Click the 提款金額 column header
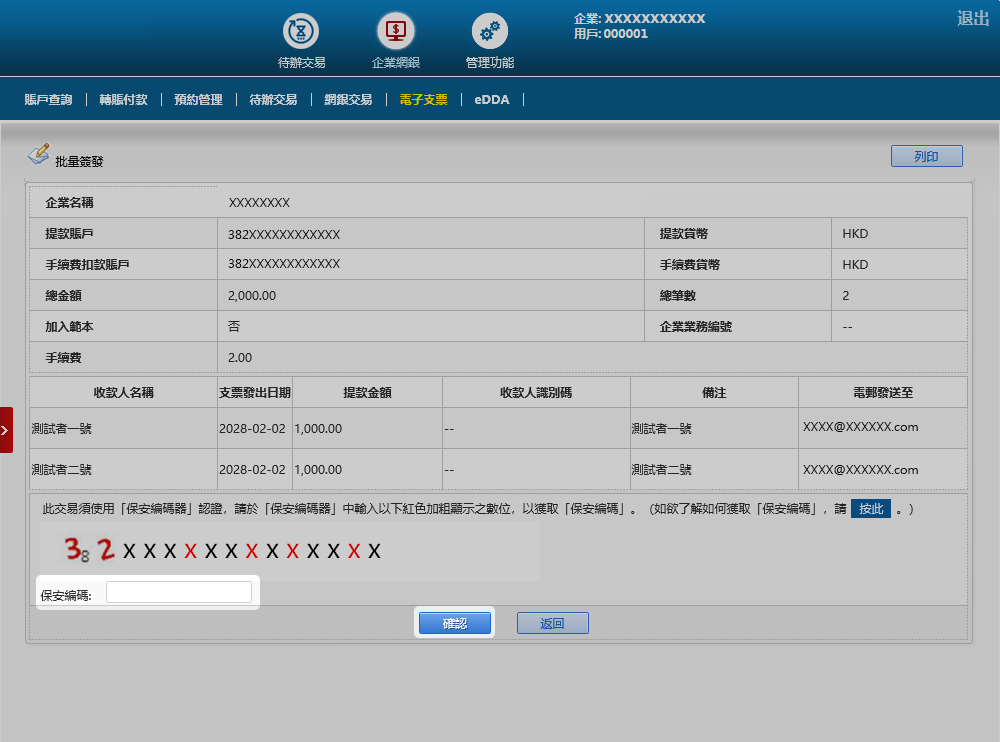 pyautogui.click(x=367, y=393)
